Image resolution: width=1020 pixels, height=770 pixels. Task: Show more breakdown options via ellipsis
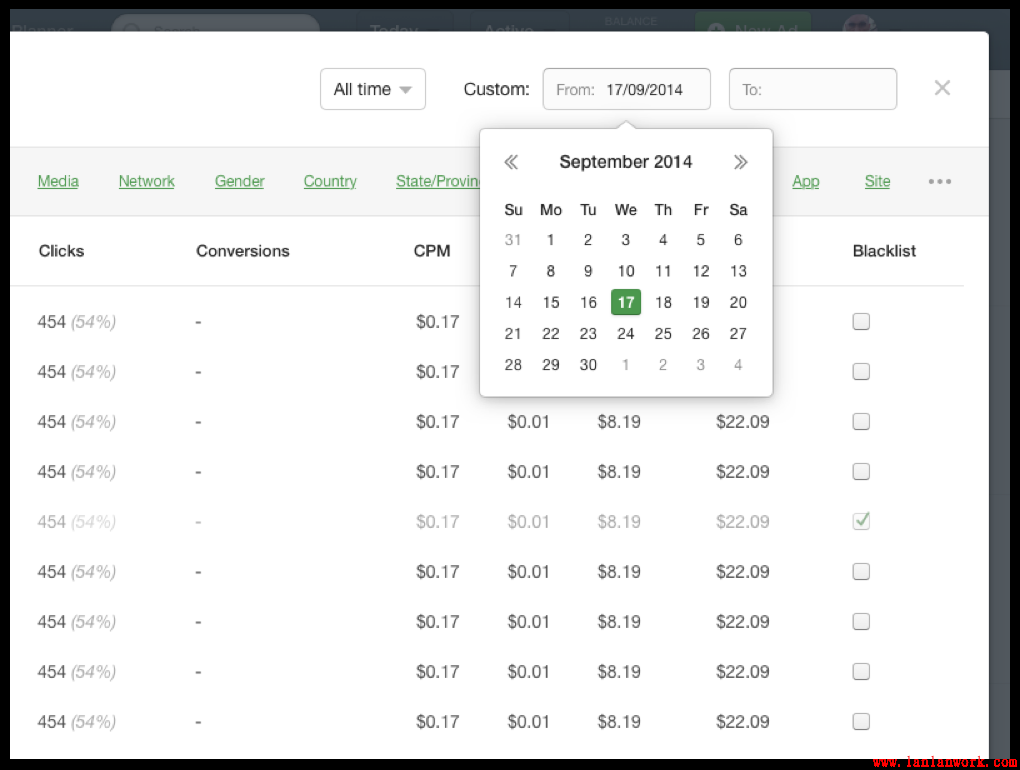[x=939, y=182]
